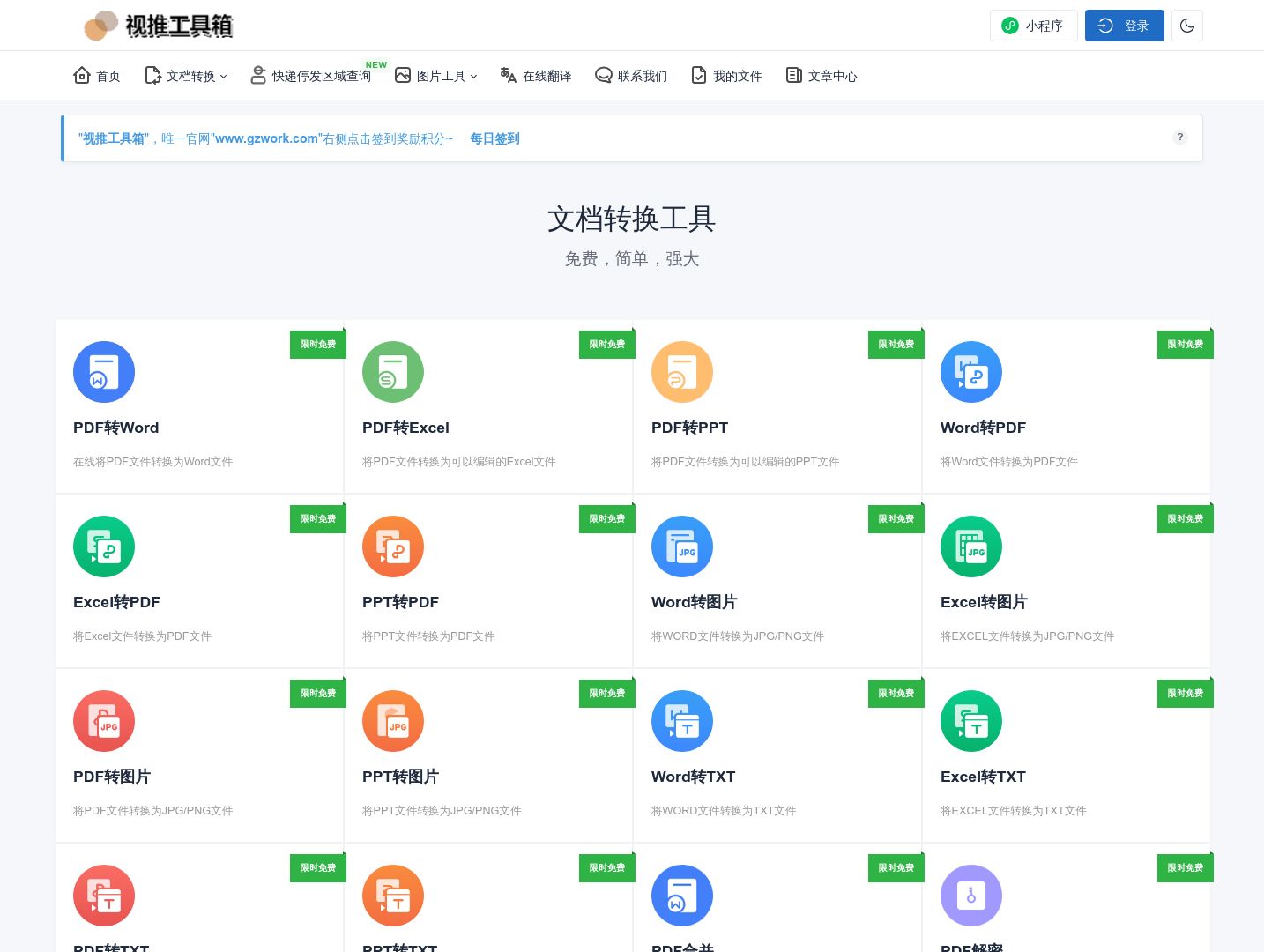Click the PDF转Excel title link

click(x=405, y=428)
